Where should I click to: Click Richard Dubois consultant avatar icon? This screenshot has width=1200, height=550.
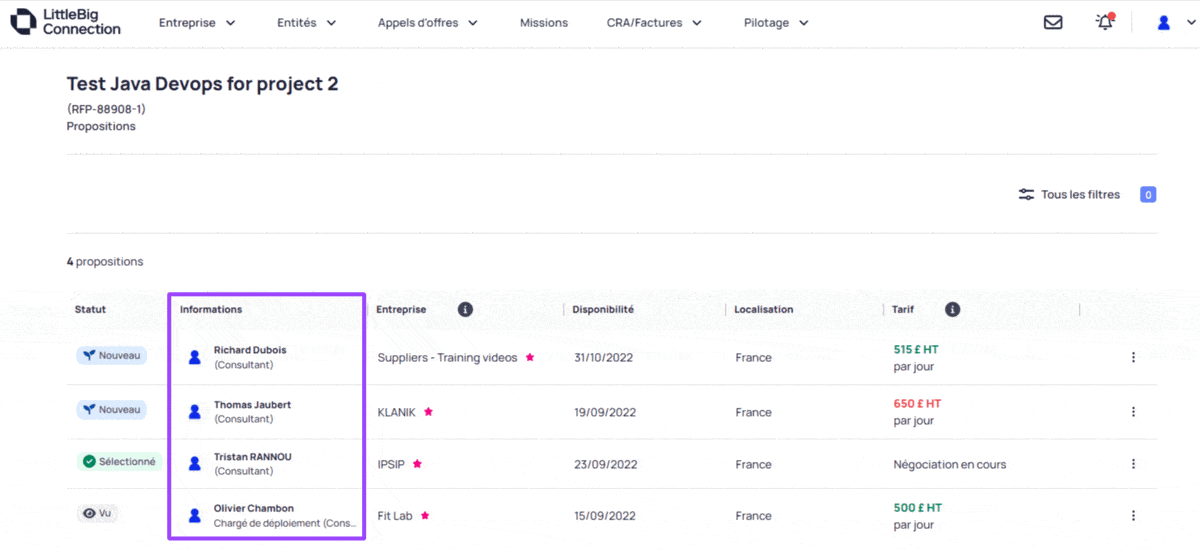tap(195, 357)
